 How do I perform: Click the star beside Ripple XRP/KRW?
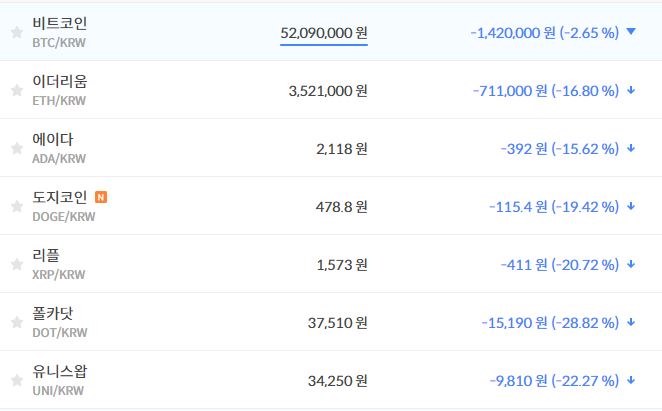(16, 264)
